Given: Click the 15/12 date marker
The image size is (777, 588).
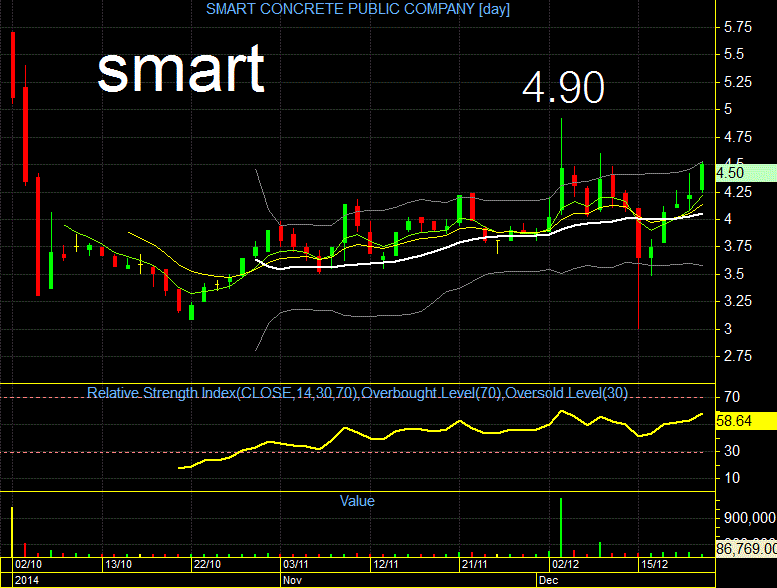Looking at the screenshot, I should pos(654,564).
